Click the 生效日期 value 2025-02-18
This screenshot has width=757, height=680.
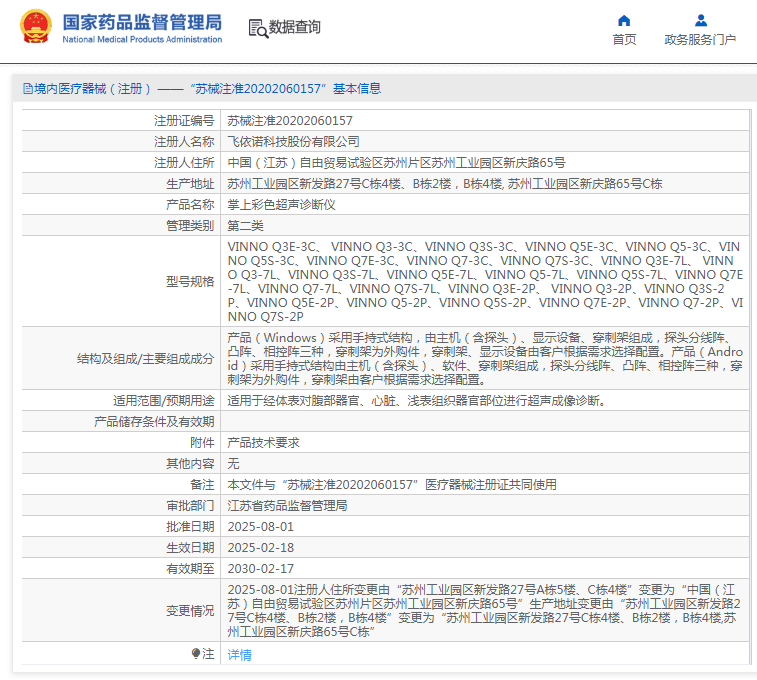(x=260, y=547)
